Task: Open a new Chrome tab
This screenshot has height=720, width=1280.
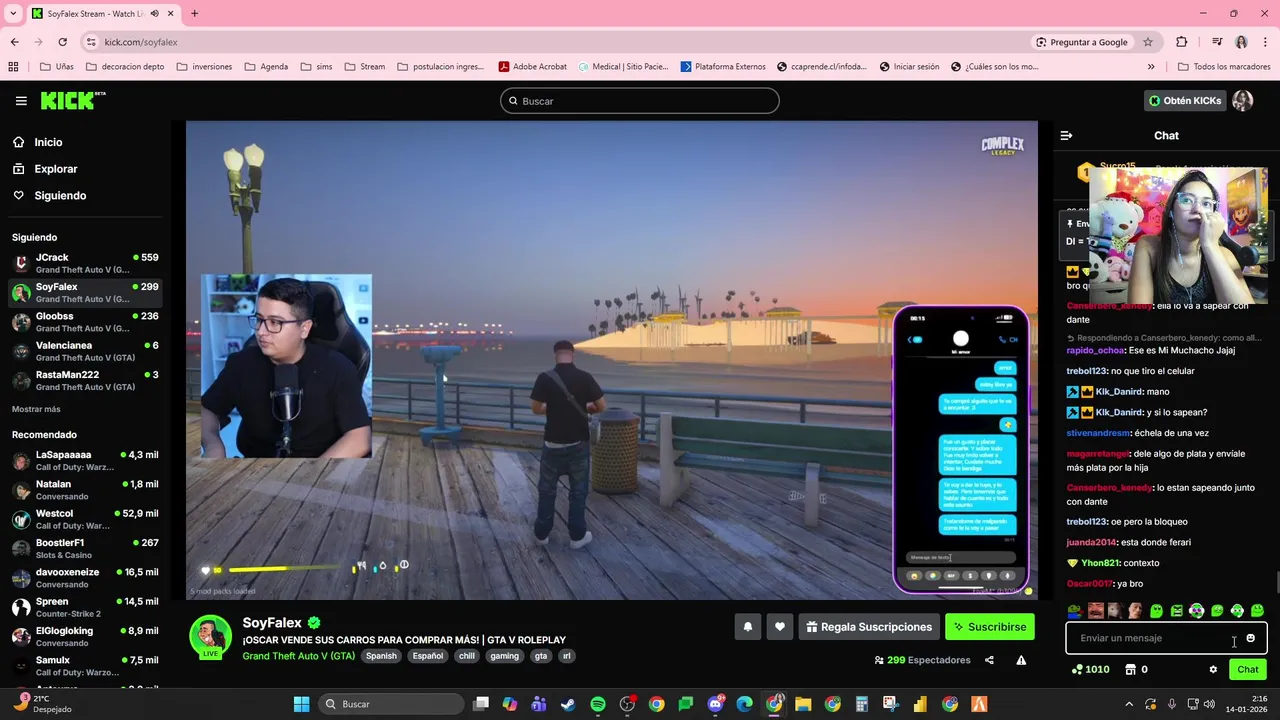Action: pos(194,14)
